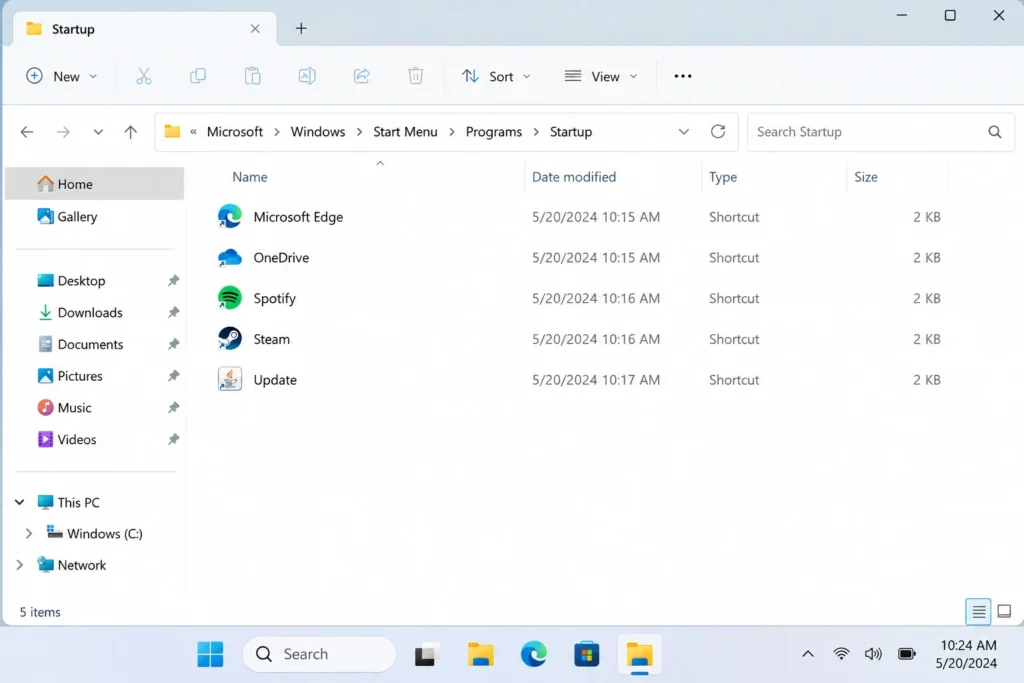1024x683 pixels.
Task: Click Windows in the address path
Action: point(318,132)
